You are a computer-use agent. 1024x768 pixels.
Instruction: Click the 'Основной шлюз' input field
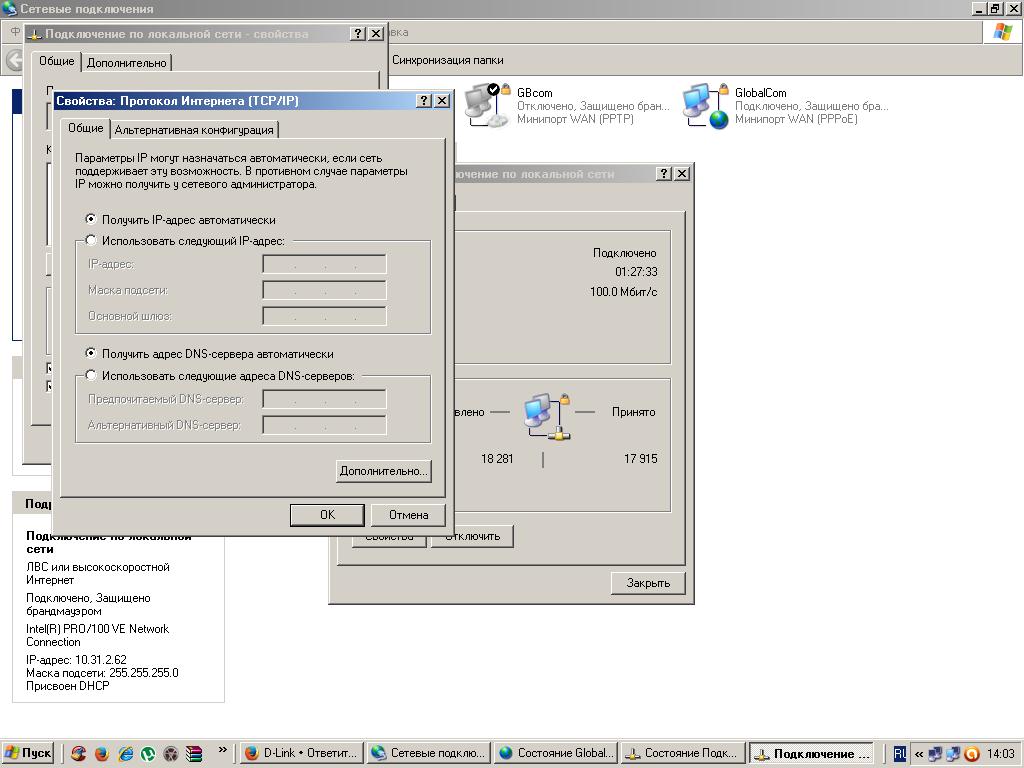point(324,315)
